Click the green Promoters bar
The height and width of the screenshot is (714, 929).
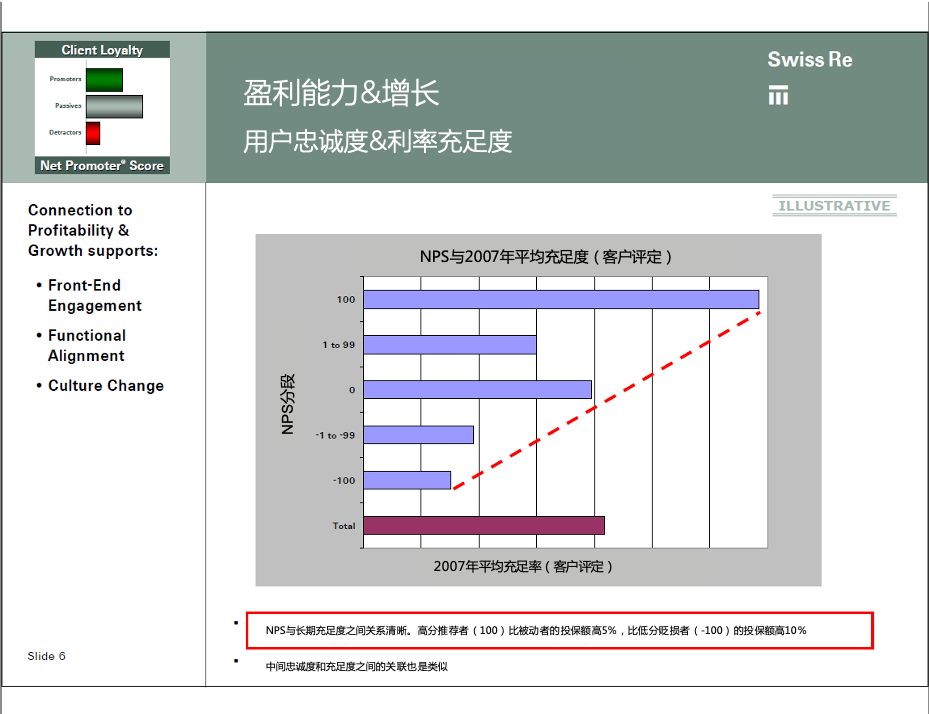104,80
